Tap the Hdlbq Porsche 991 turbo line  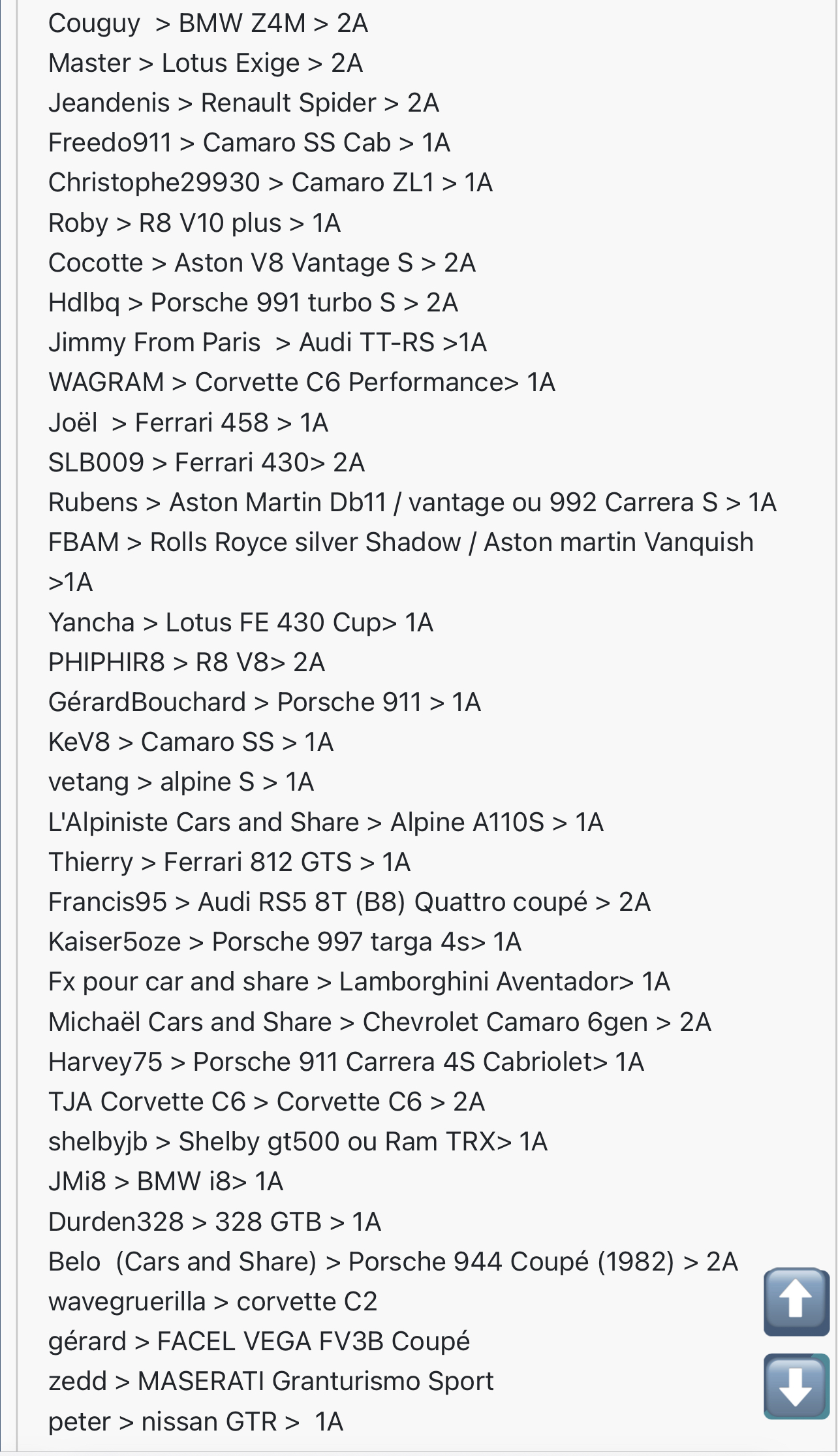(x=253, y=303)
